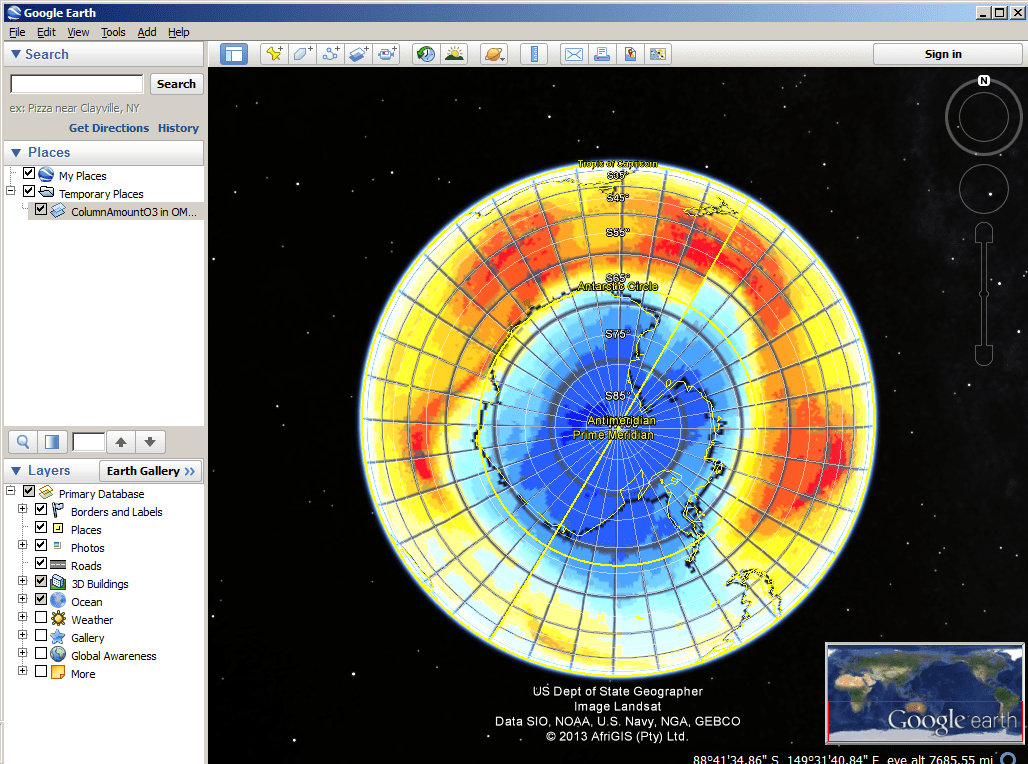Open the Tools menu
1028x764 pixels.
tap(113, 31)
